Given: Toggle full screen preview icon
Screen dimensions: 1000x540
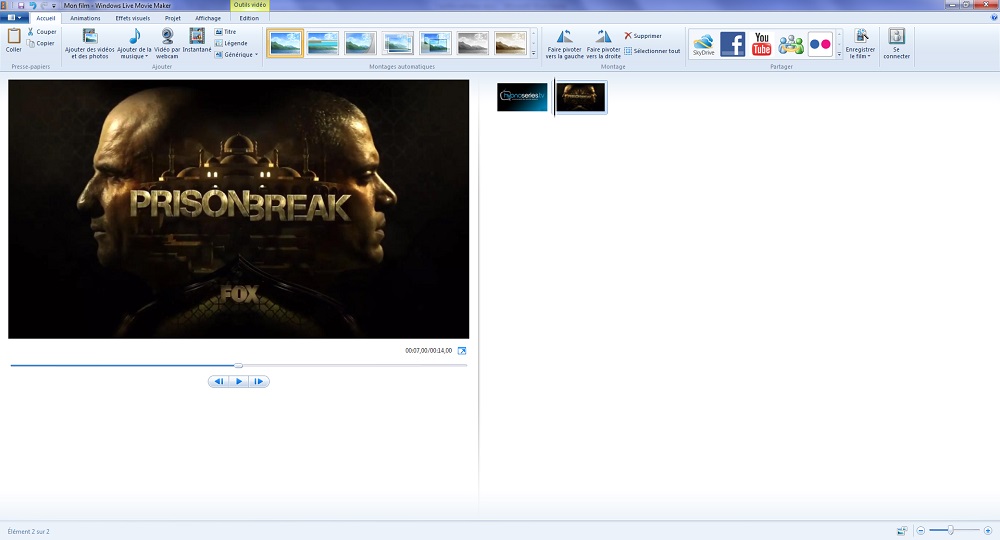Looking at the screenshot, I should pyautogui.click(x=462, y=351).
